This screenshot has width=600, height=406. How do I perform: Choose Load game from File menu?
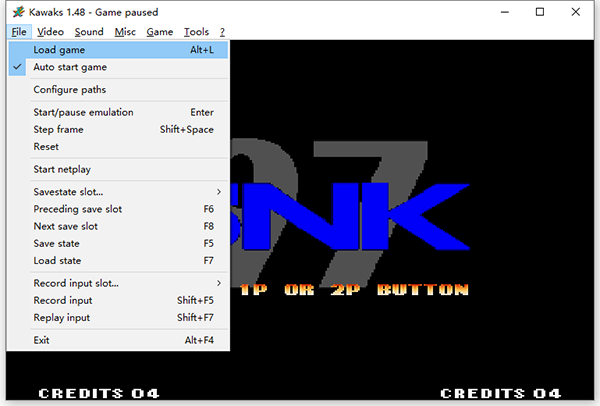coord(118,50)
